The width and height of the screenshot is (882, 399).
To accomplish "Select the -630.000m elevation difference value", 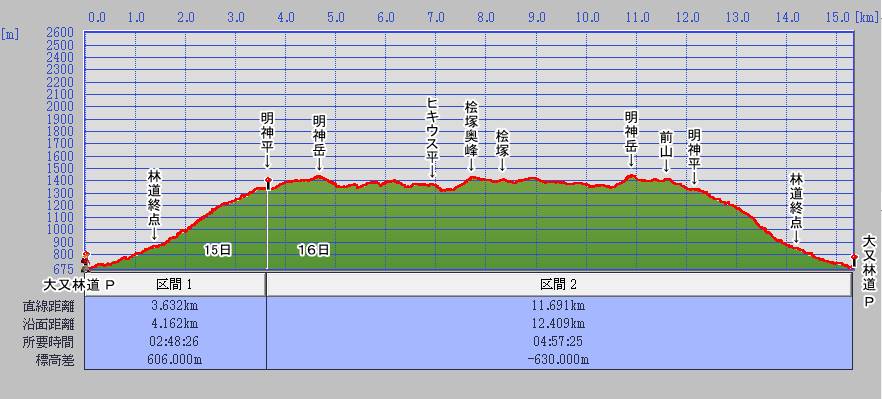I will [x=559, y=360].
